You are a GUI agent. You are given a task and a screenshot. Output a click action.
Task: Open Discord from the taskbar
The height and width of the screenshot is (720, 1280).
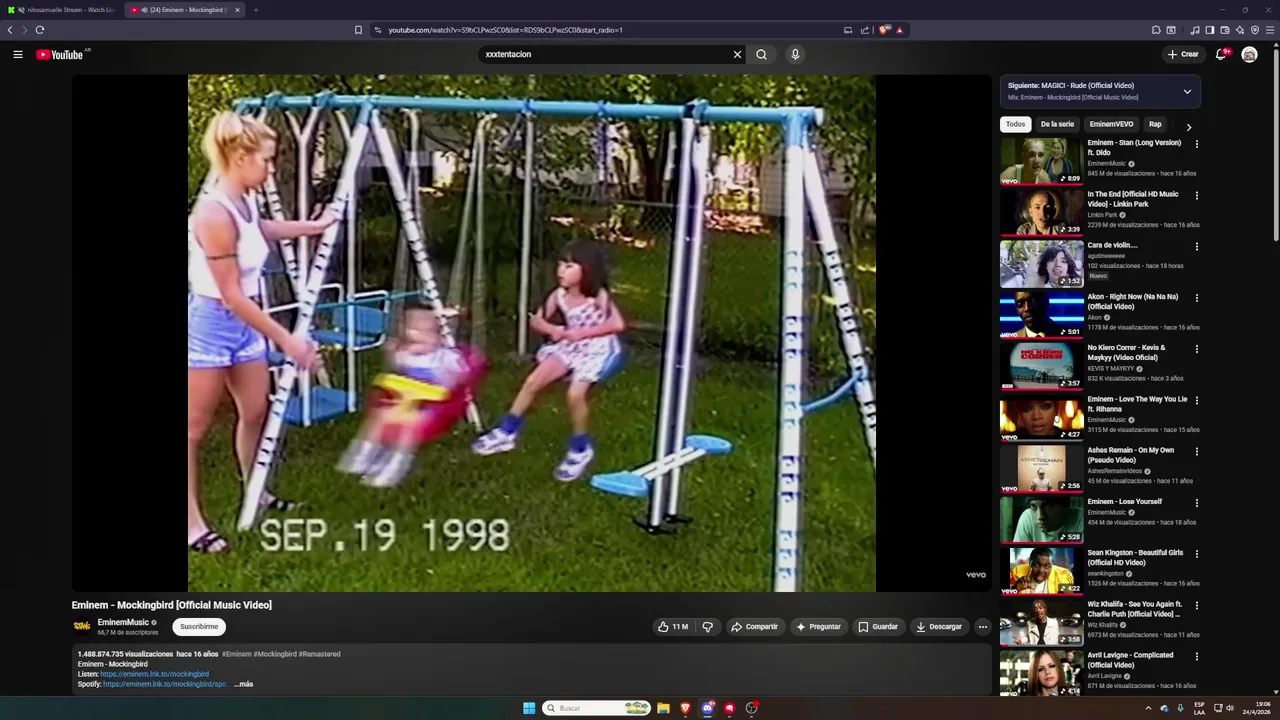707,708
